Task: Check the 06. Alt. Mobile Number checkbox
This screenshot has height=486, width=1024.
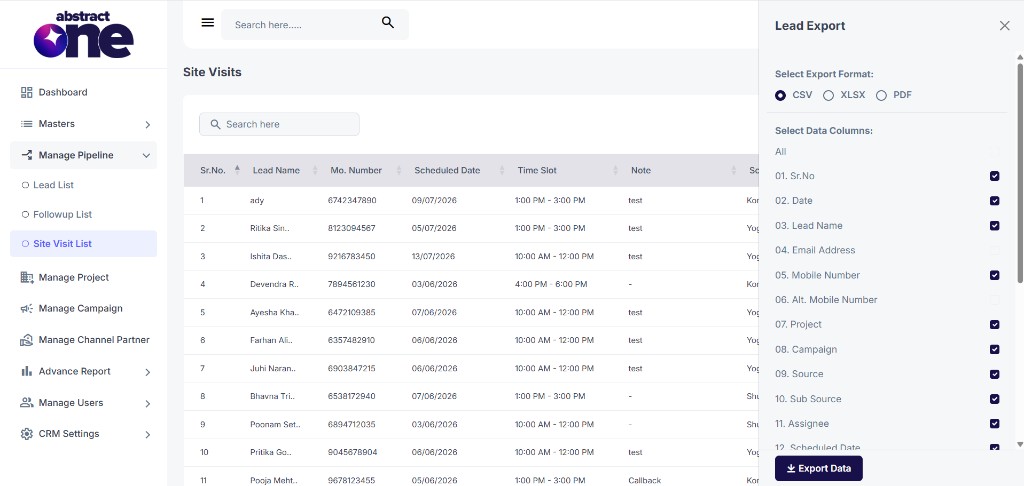Action: (x=995, y=300)
